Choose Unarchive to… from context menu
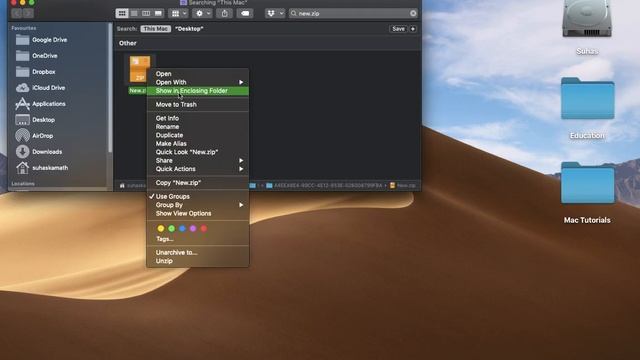Screen dimensions: 640x360 coord(198,253)
